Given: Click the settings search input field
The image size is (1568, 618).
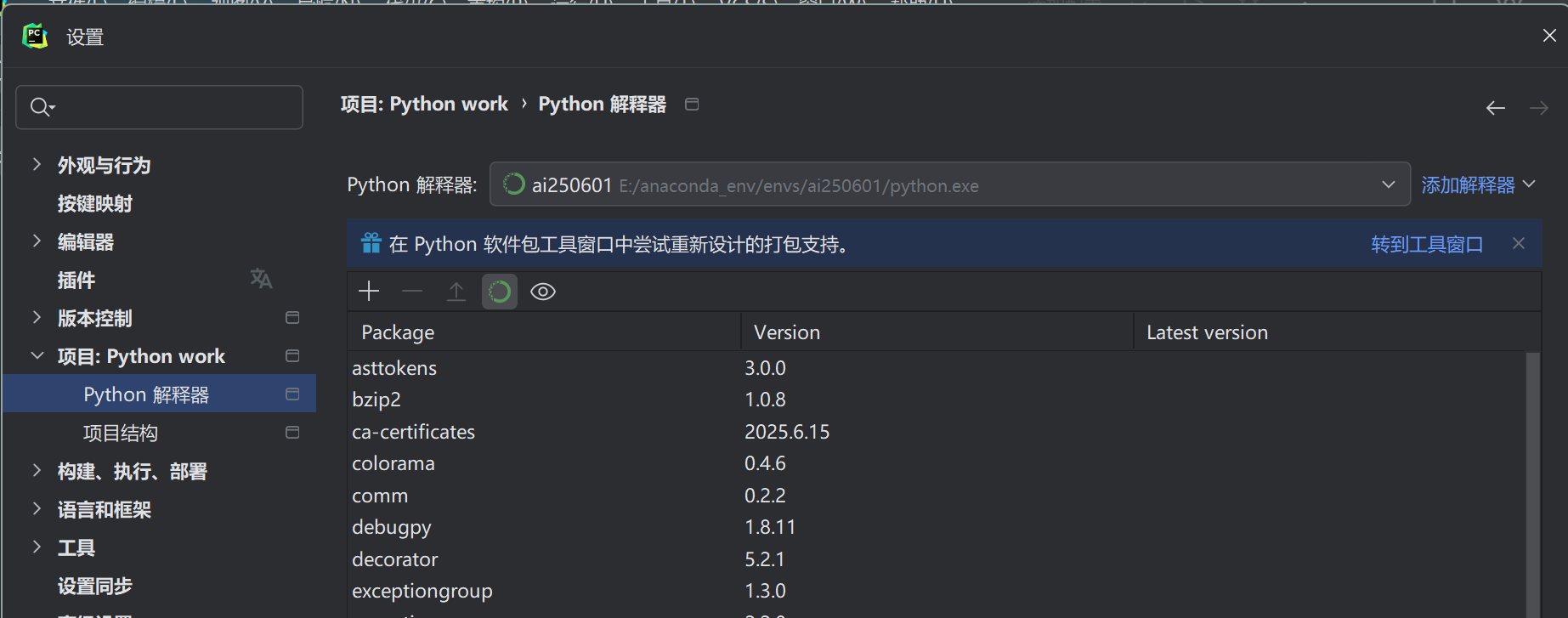Looking at the screenshot, I should [160, 107].
